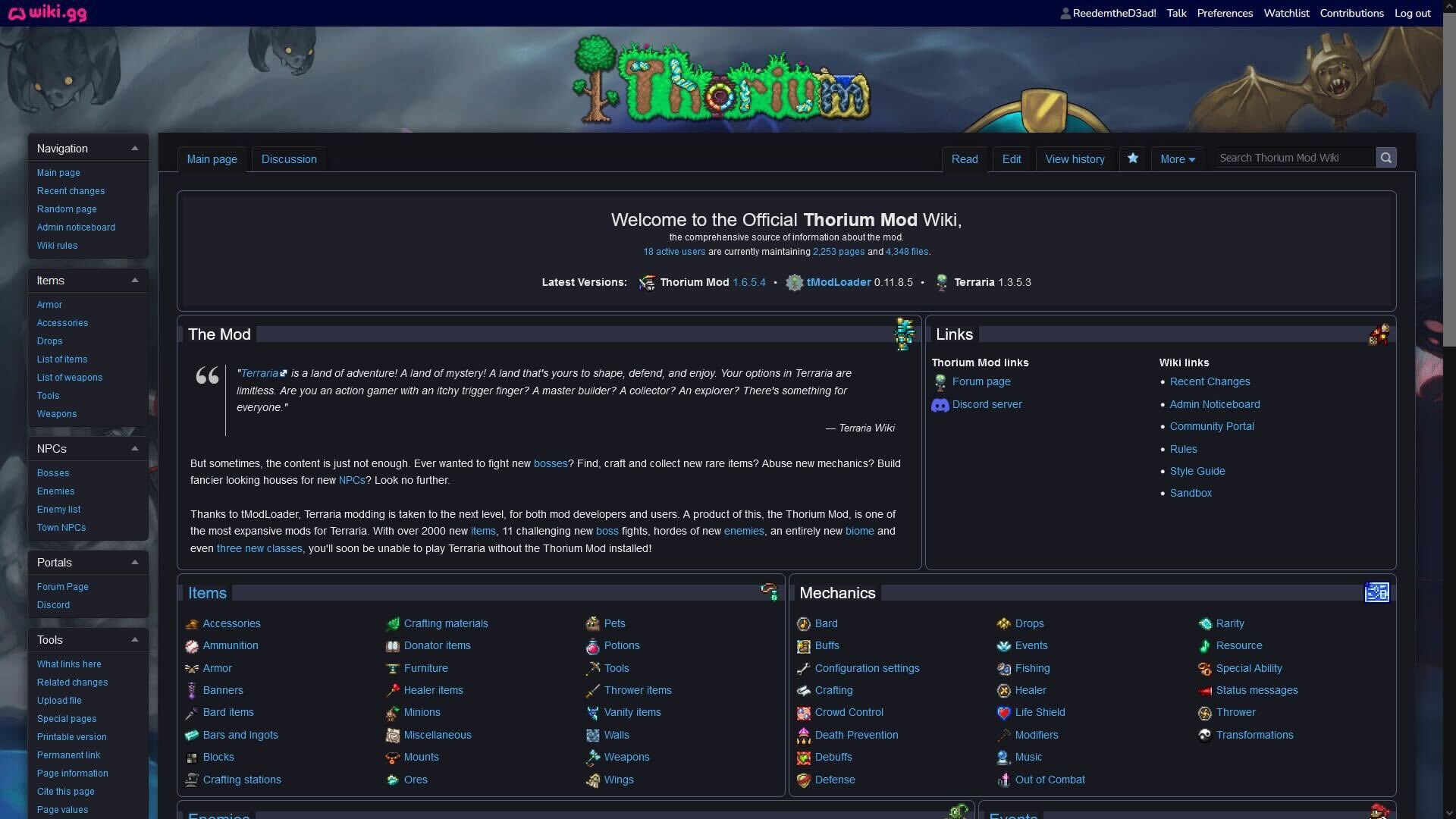
Task: Toggle the star/watchlist button for this page
Action: tap(1132, 158)
